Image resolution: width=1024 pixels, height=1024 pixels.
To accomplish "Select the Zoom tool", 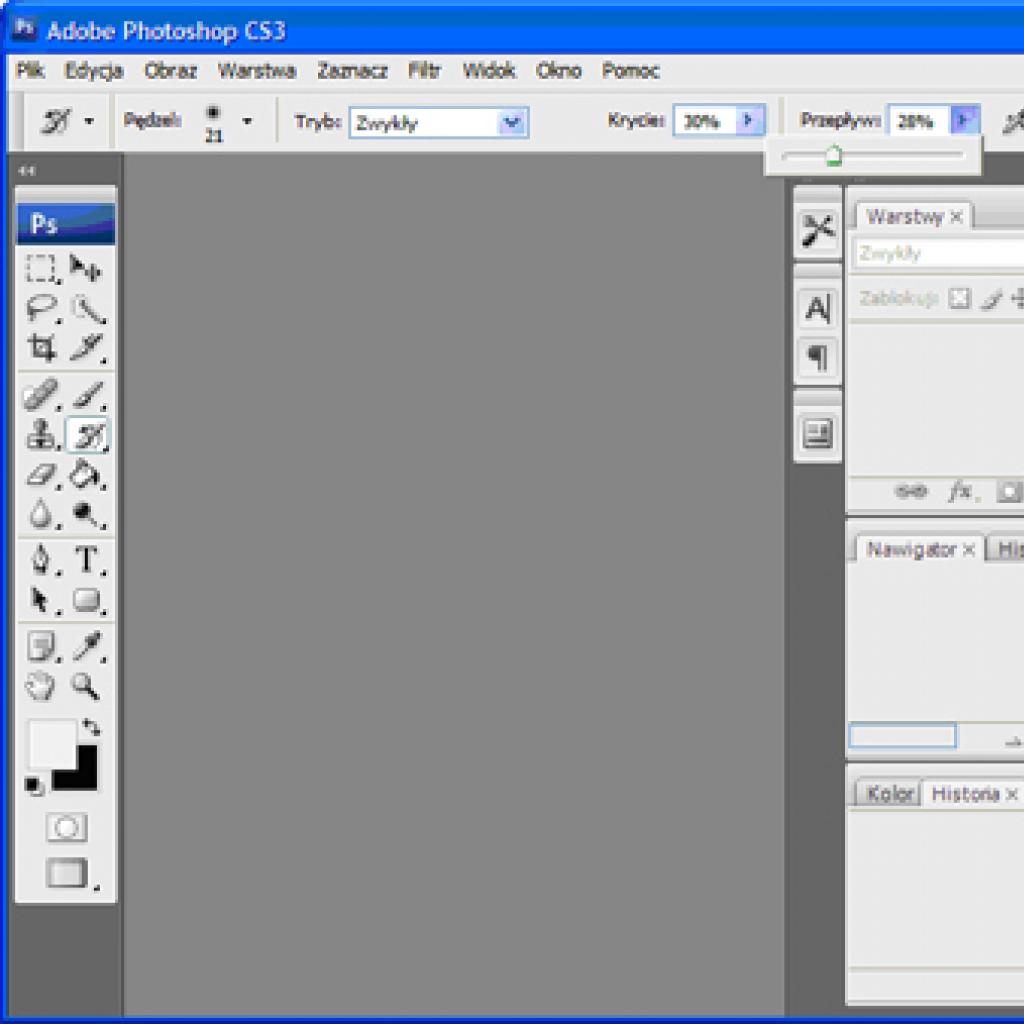I will click(86, 686).
